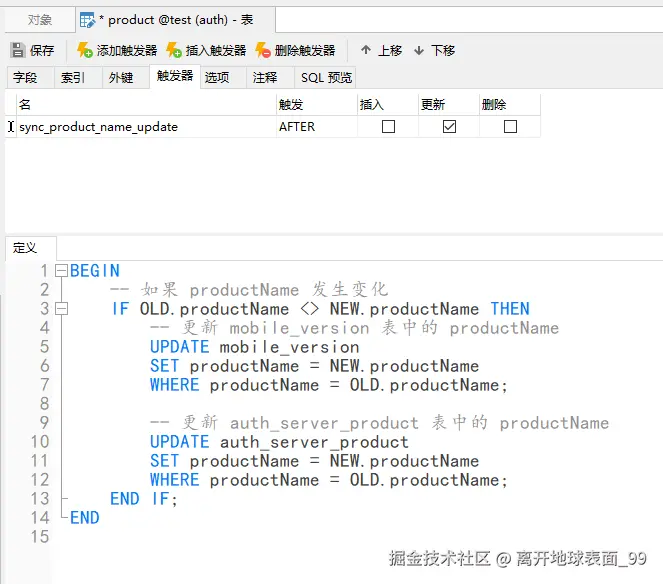The image size is (663, 584).
Task: Click the IF keyword on line 3
Action: [x=120, y=309]
